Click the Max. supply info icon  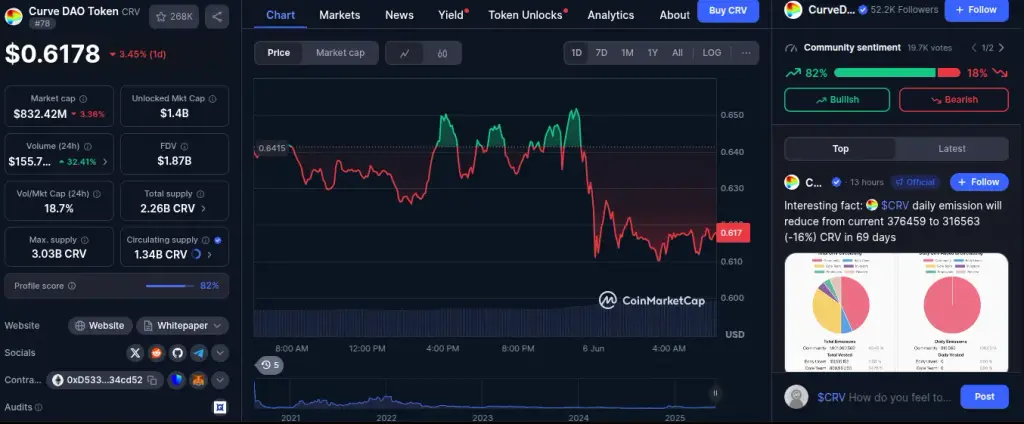pos(84,240)
